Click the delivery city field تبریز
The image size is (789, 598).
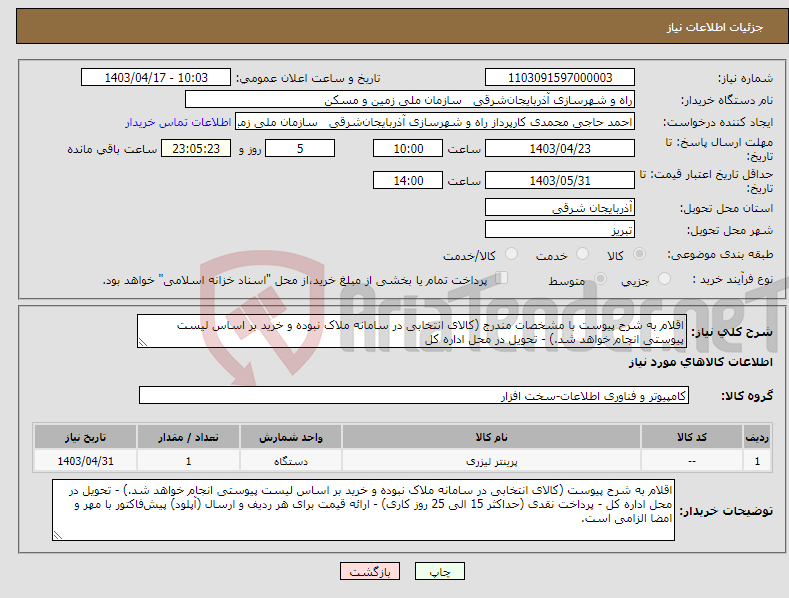[x=560, y=230]
